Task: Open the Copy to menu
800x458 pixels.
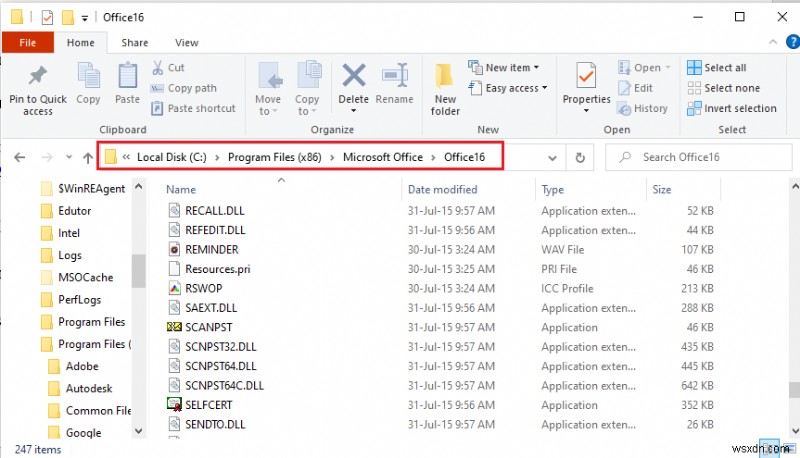Action: click(x=307, y=88)
